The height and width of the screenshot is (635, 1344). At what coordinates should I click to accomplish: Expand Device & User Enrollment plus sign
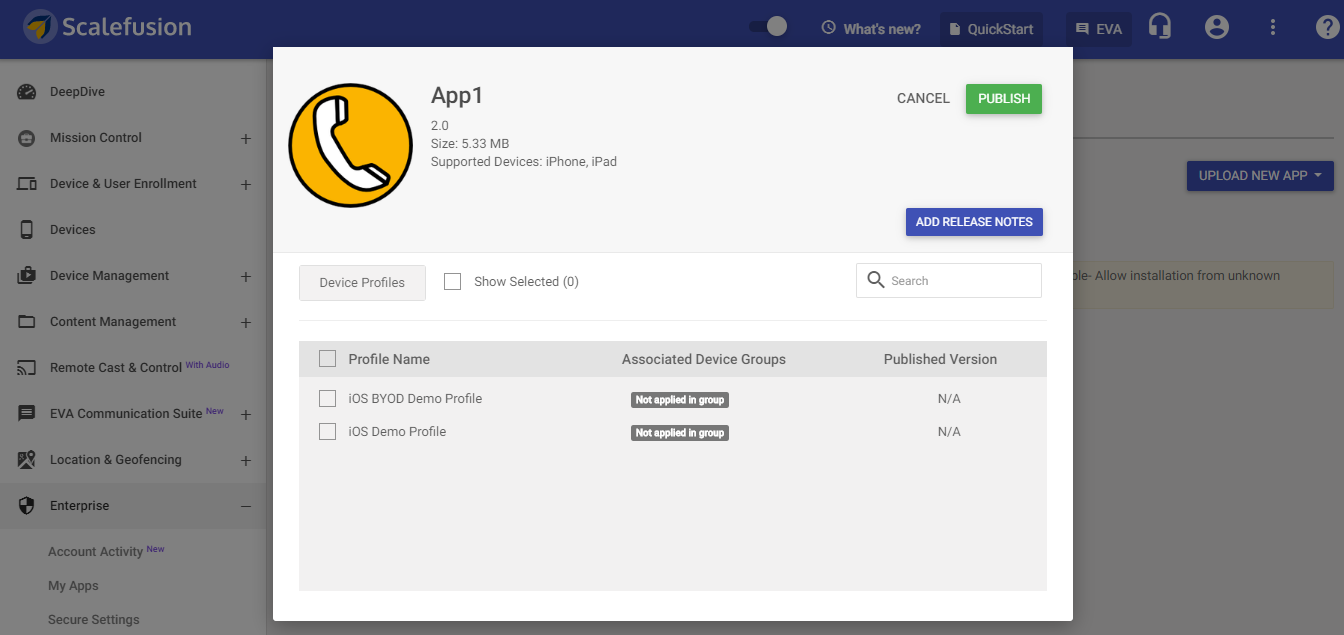[246, 185]
